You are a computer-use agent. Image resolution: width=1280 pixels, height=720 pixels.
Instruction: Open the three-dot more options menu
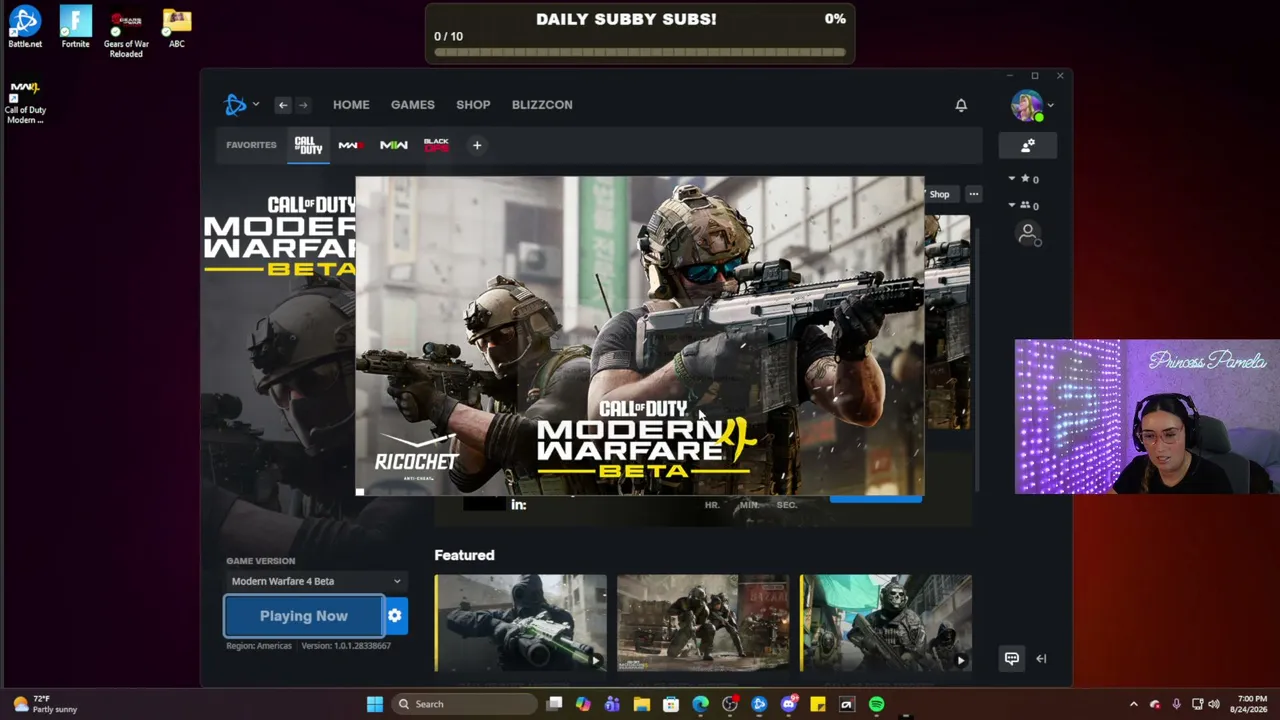[973, 194]
